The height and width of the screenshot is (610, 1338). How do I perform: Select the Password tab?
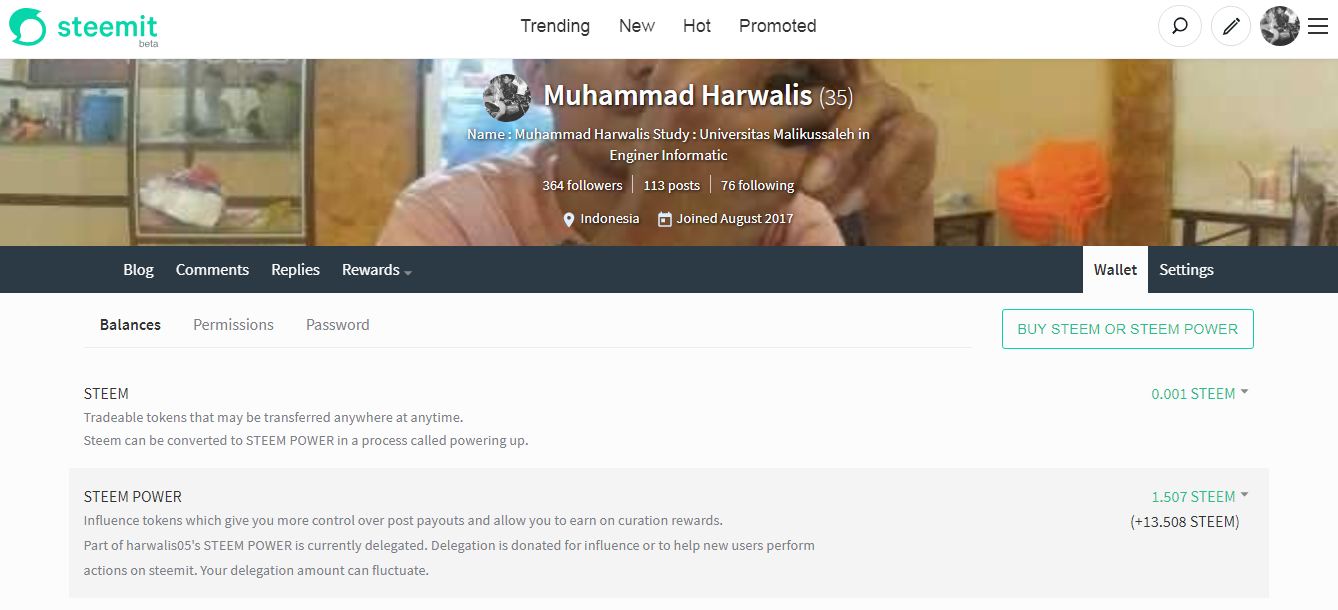click(338, 325)
